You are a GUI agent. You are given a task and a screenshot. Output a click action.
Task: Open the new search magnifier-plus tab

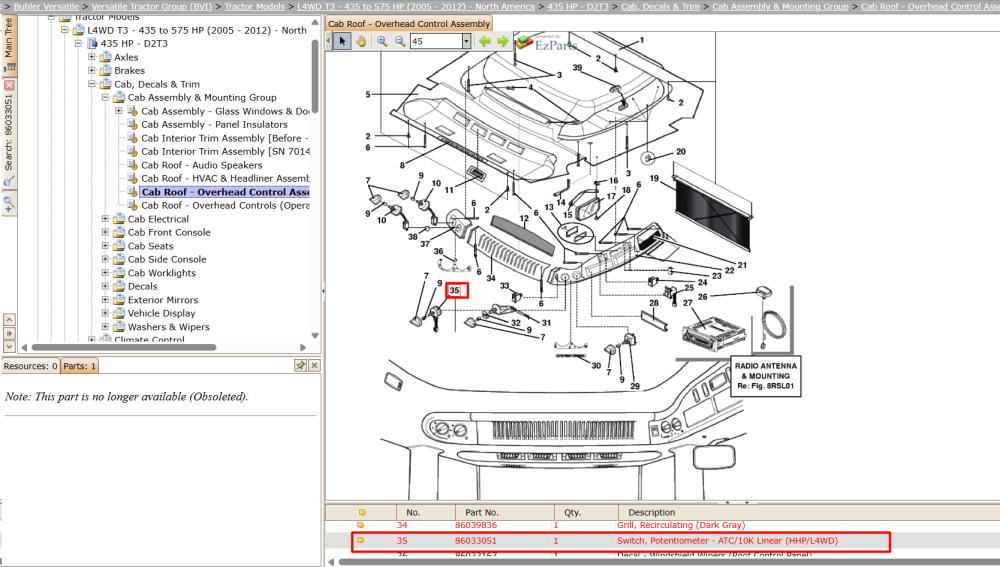pyautogui.click(x=9, y=204)
